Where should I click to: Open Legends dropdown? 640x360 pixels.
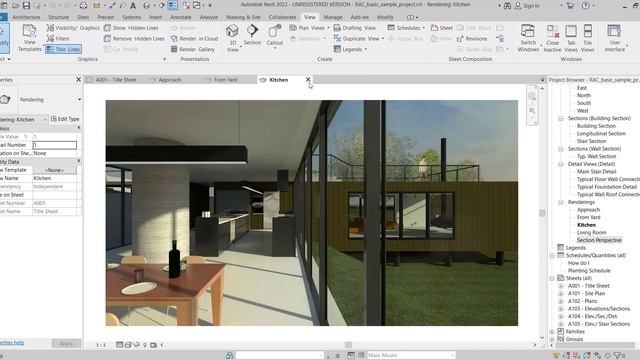350,49
